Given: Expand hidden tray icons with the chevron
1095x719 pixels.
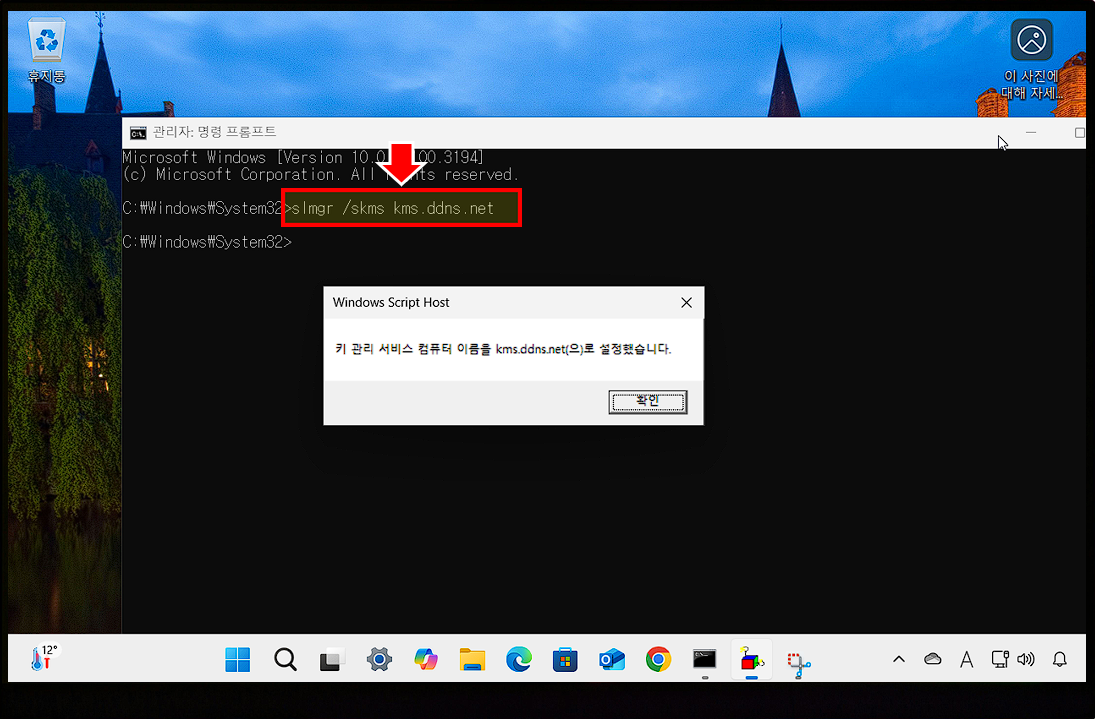Looking at the screenshot, I should (x=898, y=659).
